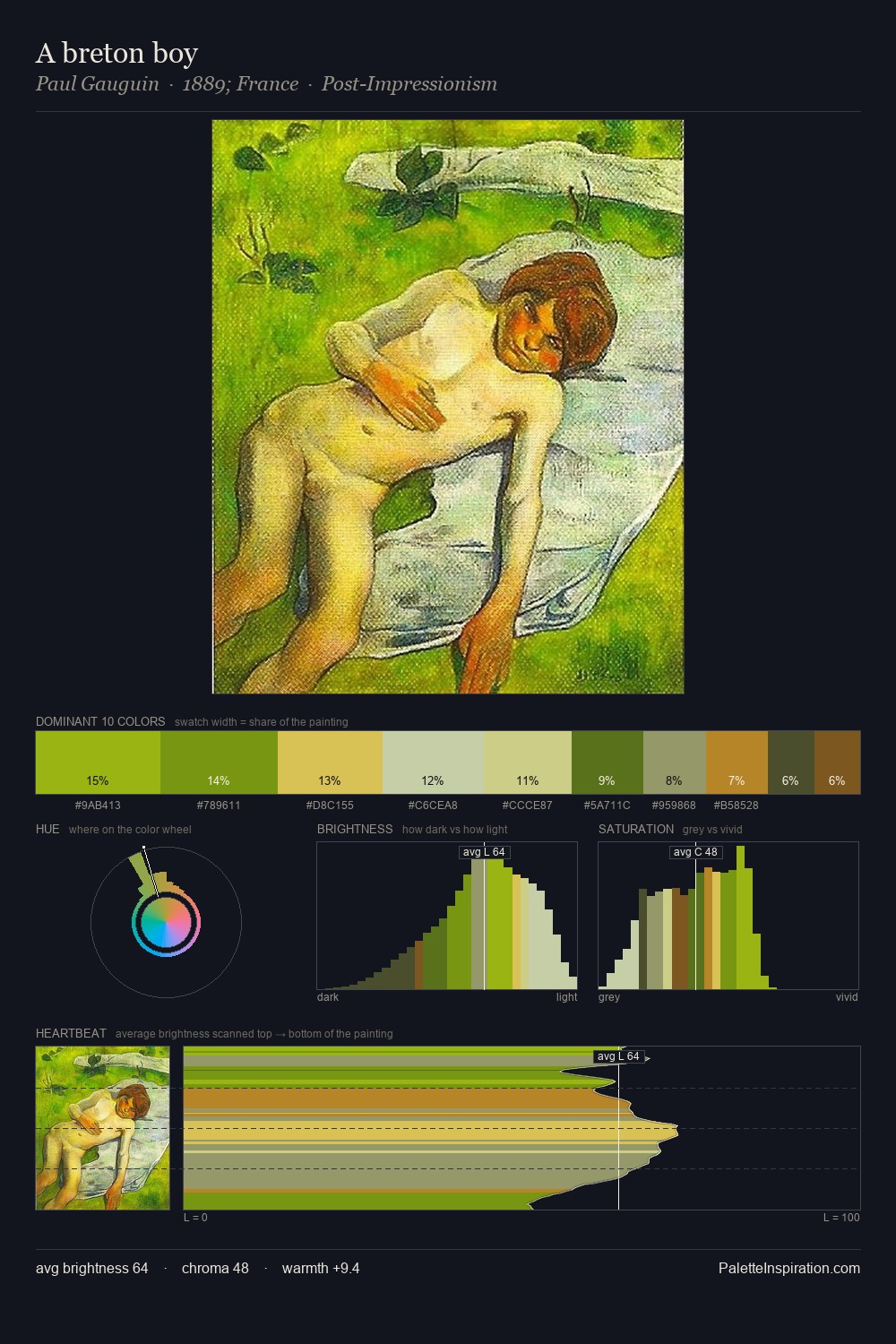Click the BRIGHTNESS section heading
This screenshot has height=1344, width=896.
coord(355,829)
